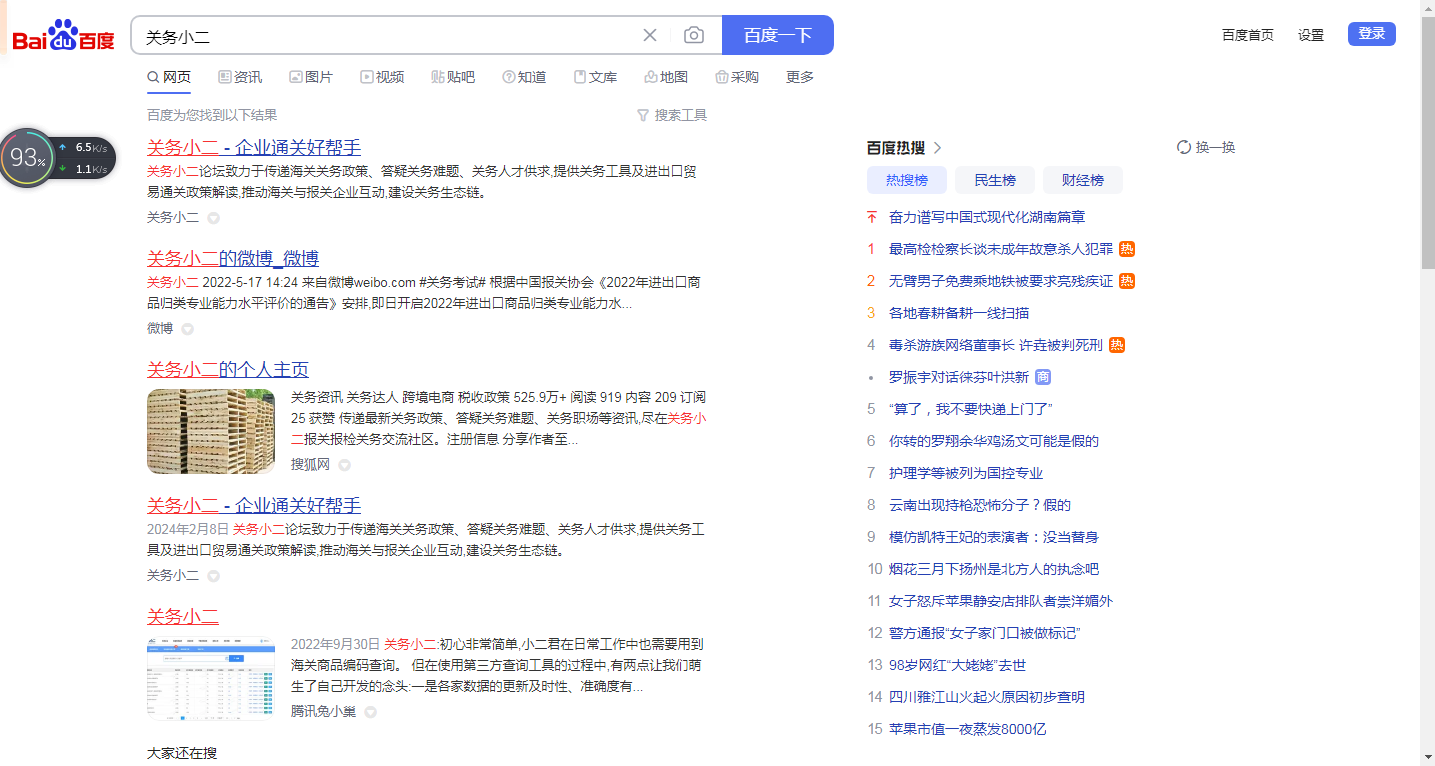The width and height of the screenshot is (1435, 766).
Task: Click 商 badge beside 罗振宇对话徕芬叶洪新
Action: tap(1043, 377)
